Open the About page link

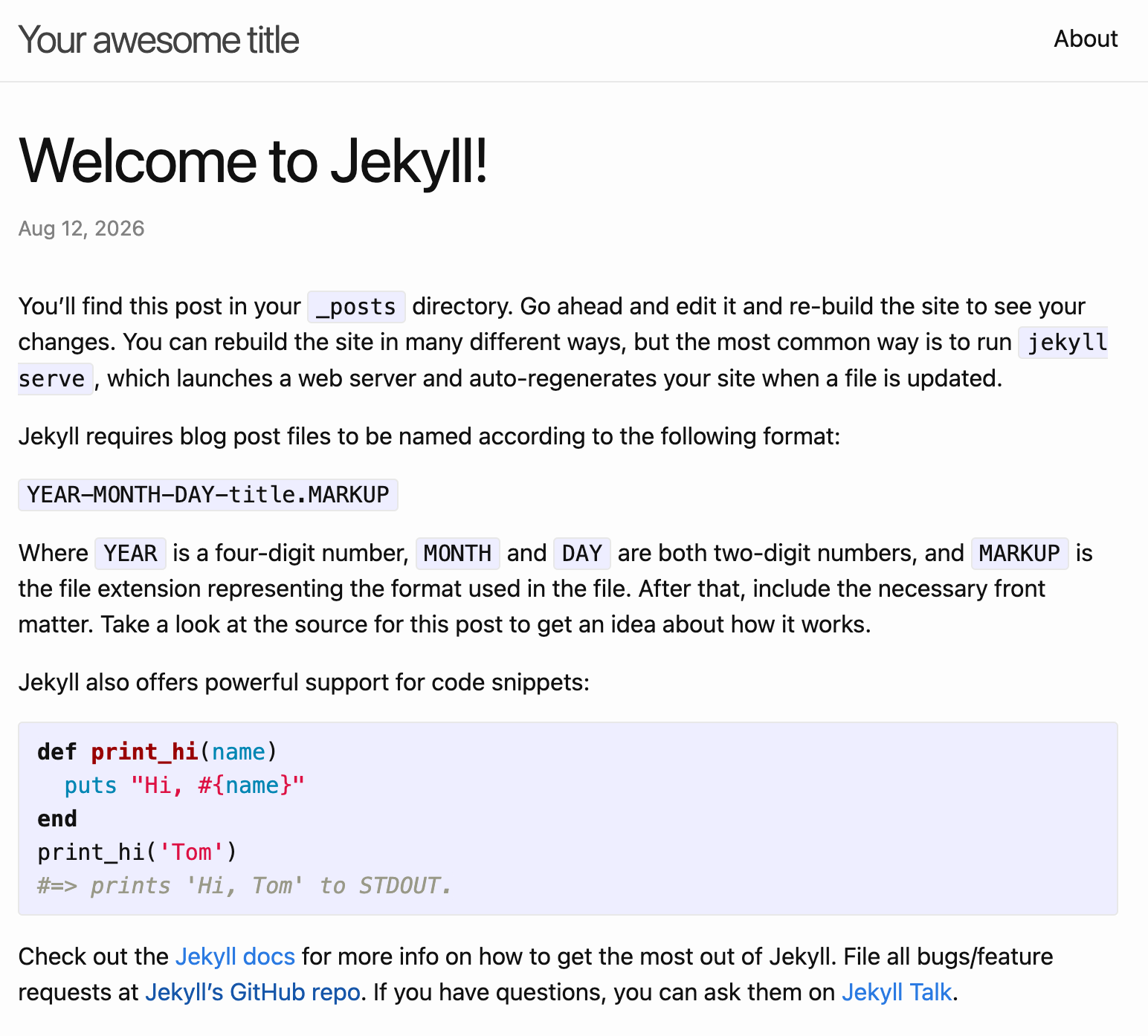[x=1086, y=39]
